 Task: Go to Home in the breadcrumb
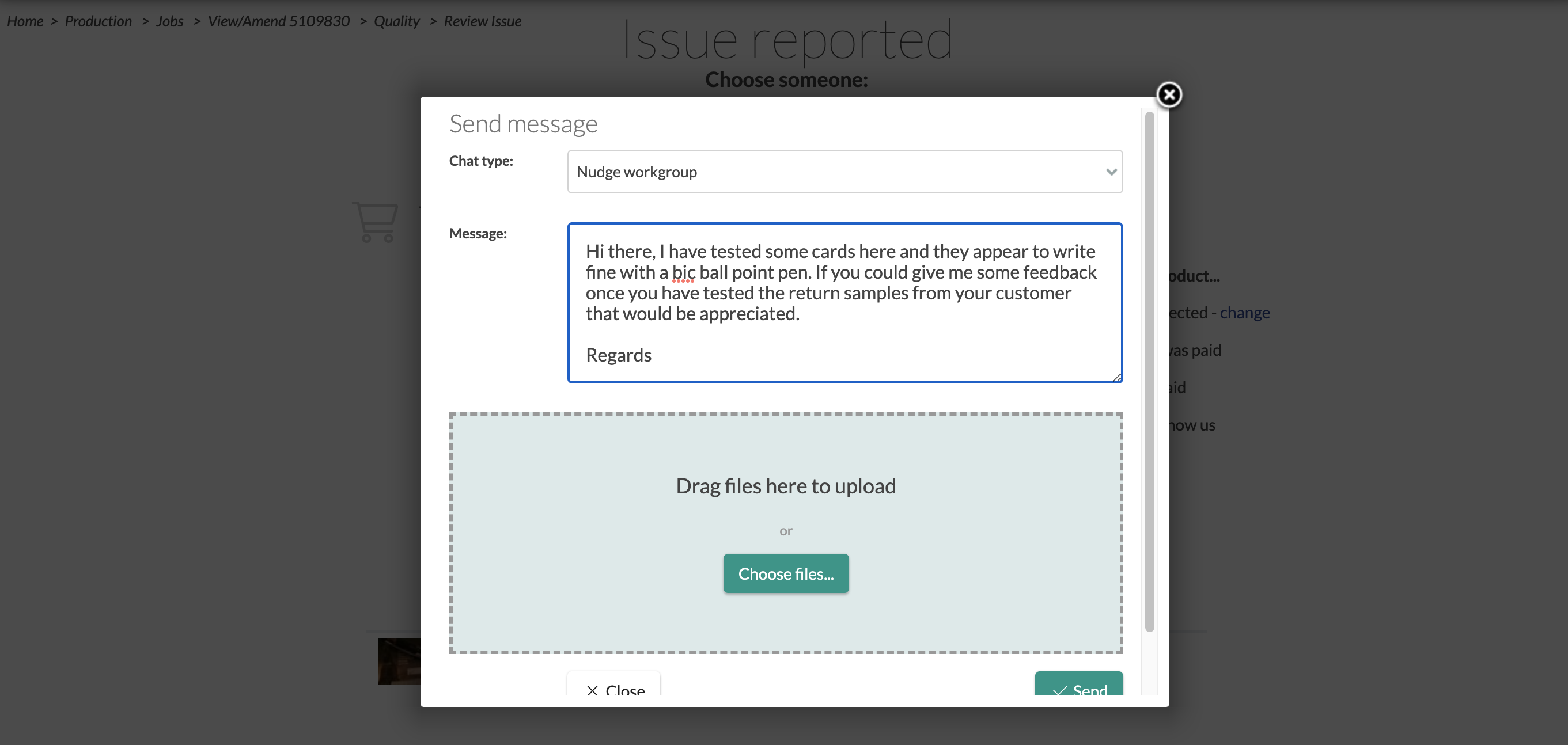25,21
